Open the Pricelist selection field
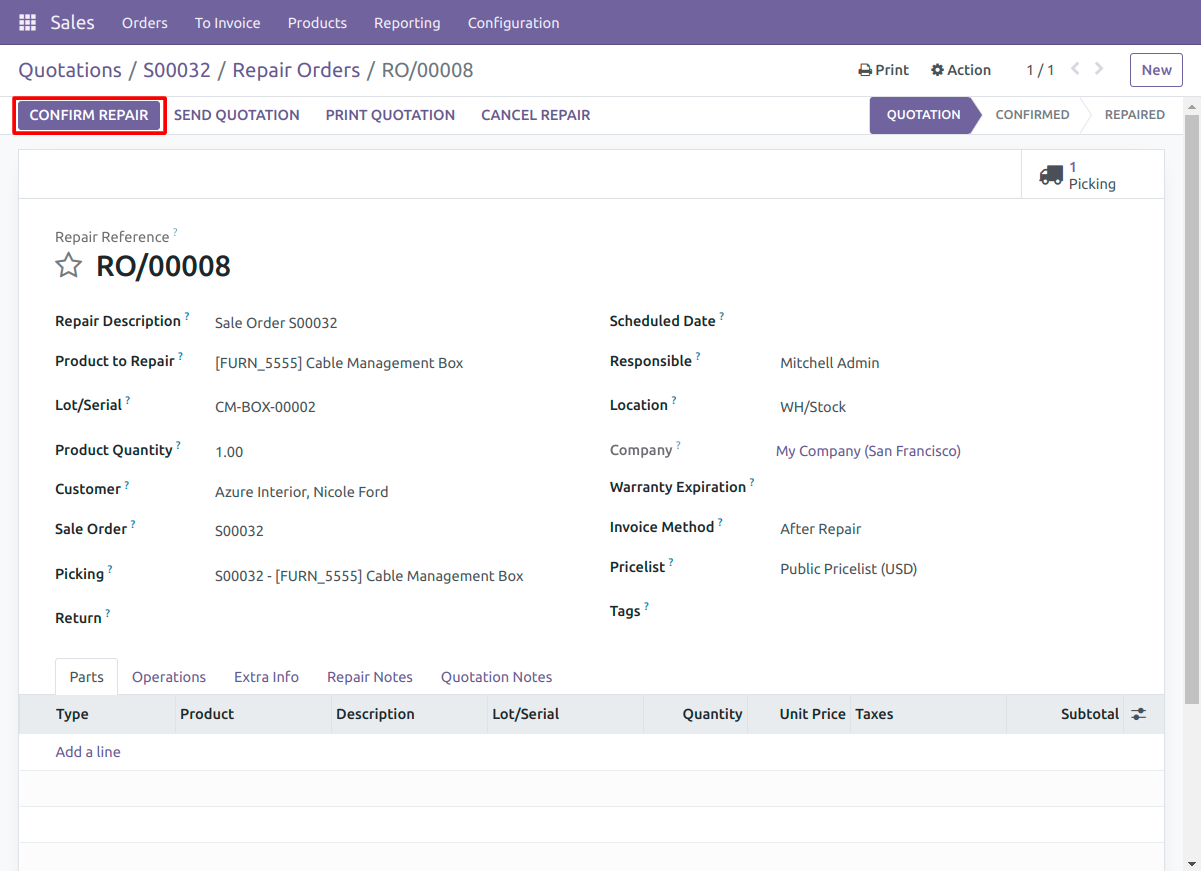1201x871 pixels. click(955, 569)
